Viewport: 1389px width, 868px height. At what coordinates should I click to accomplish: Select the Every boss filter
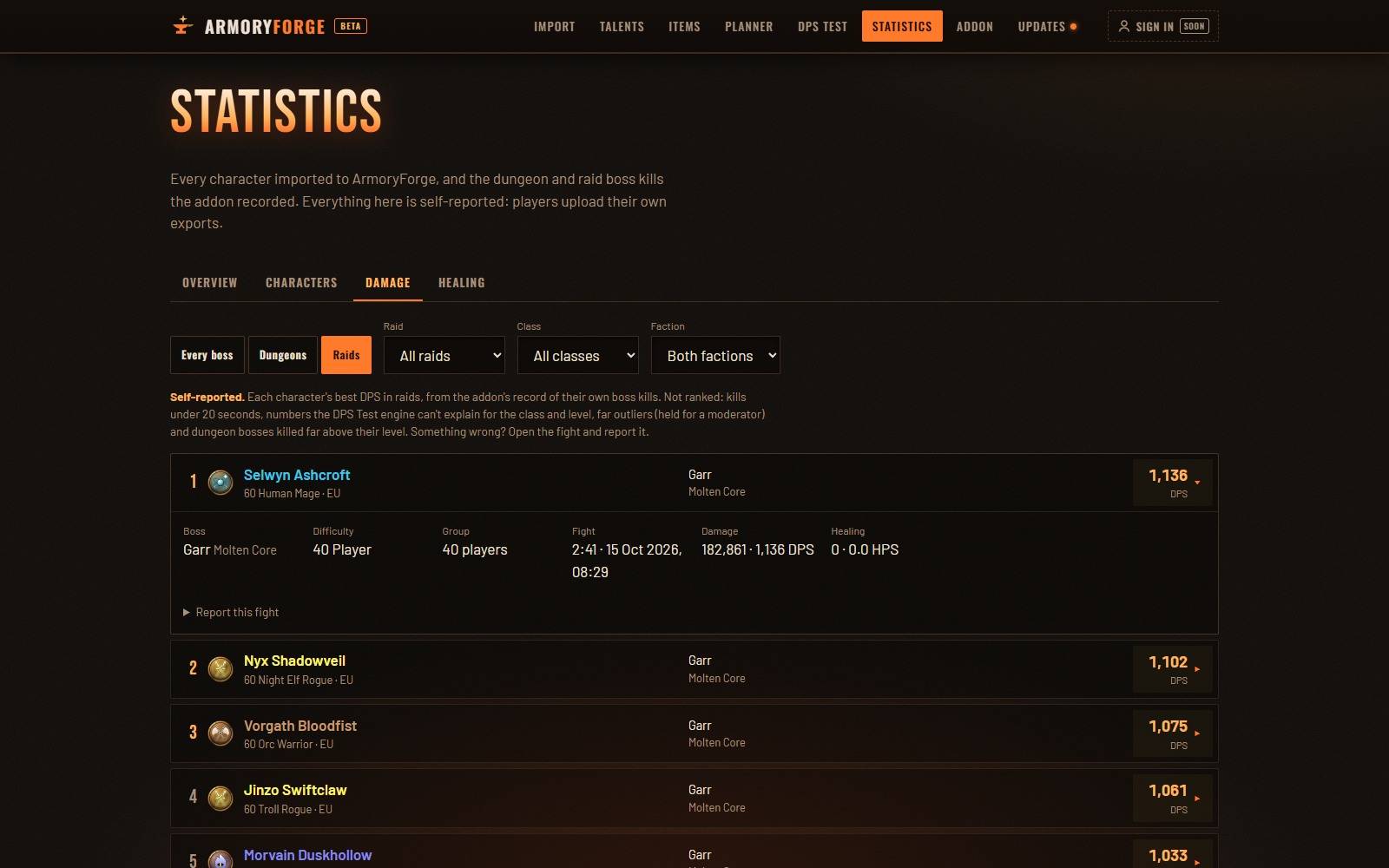tap(207, 355)
